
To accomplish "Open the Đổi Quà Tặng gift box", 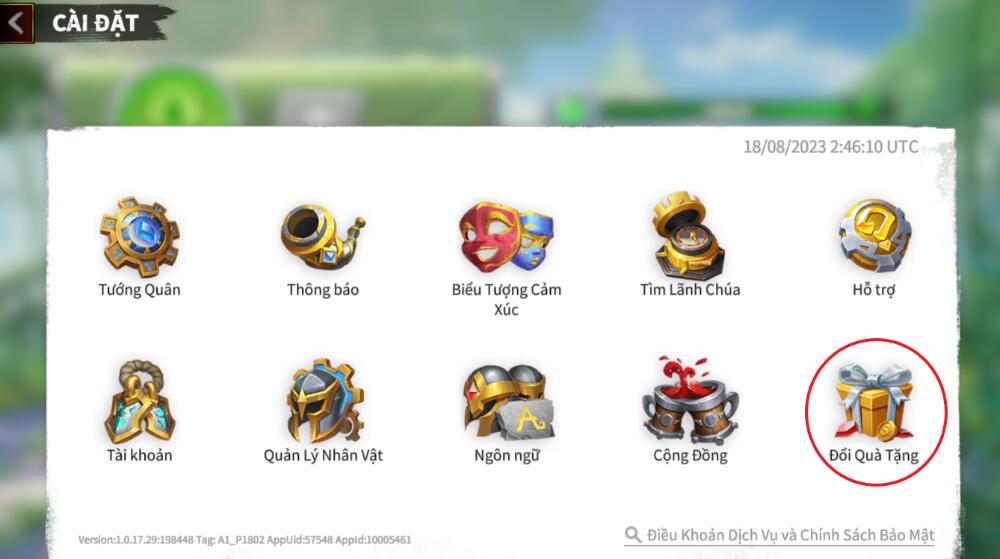I will tap(874, 402).
